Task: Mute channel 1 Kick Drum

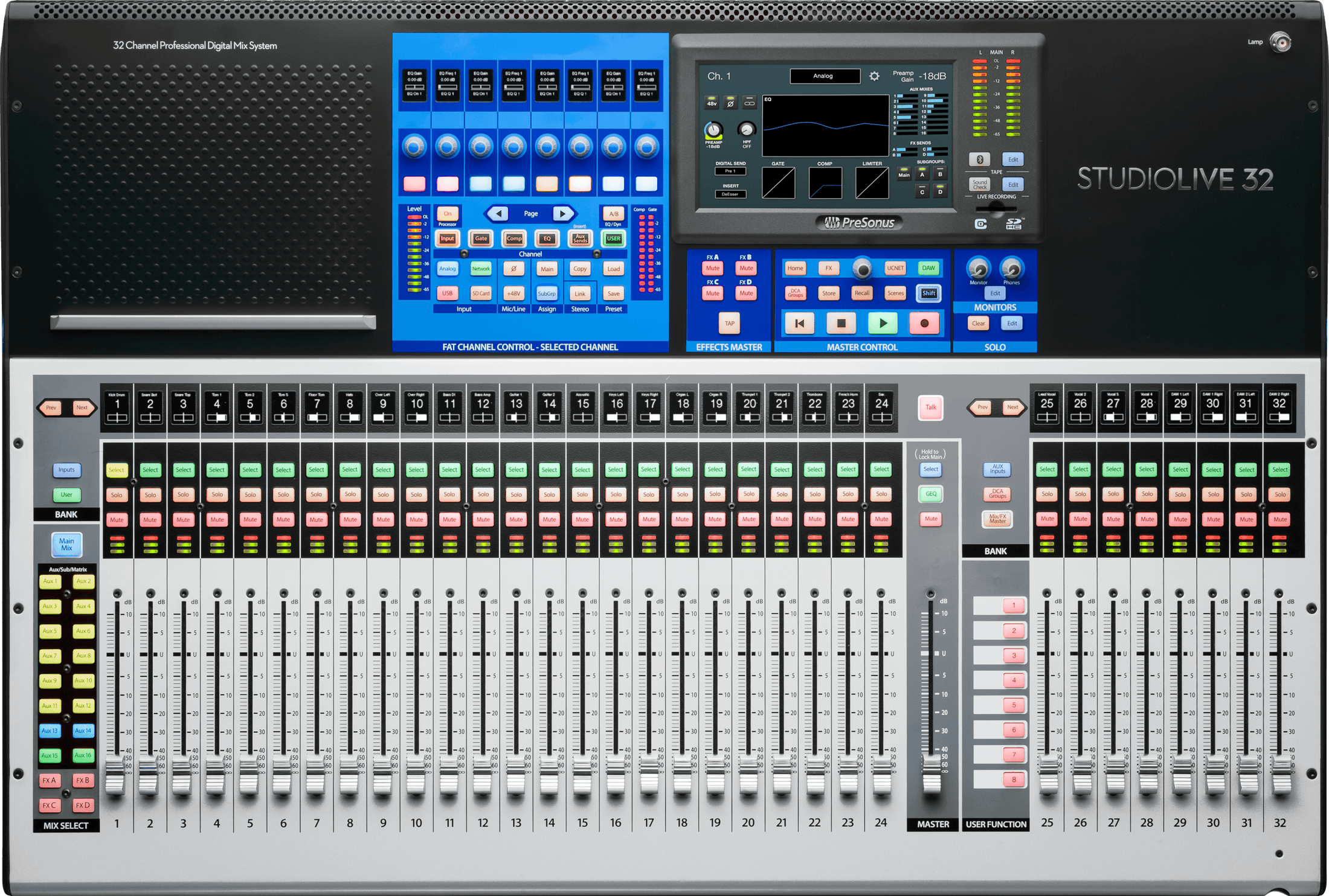Action: [x=117, y=519]
